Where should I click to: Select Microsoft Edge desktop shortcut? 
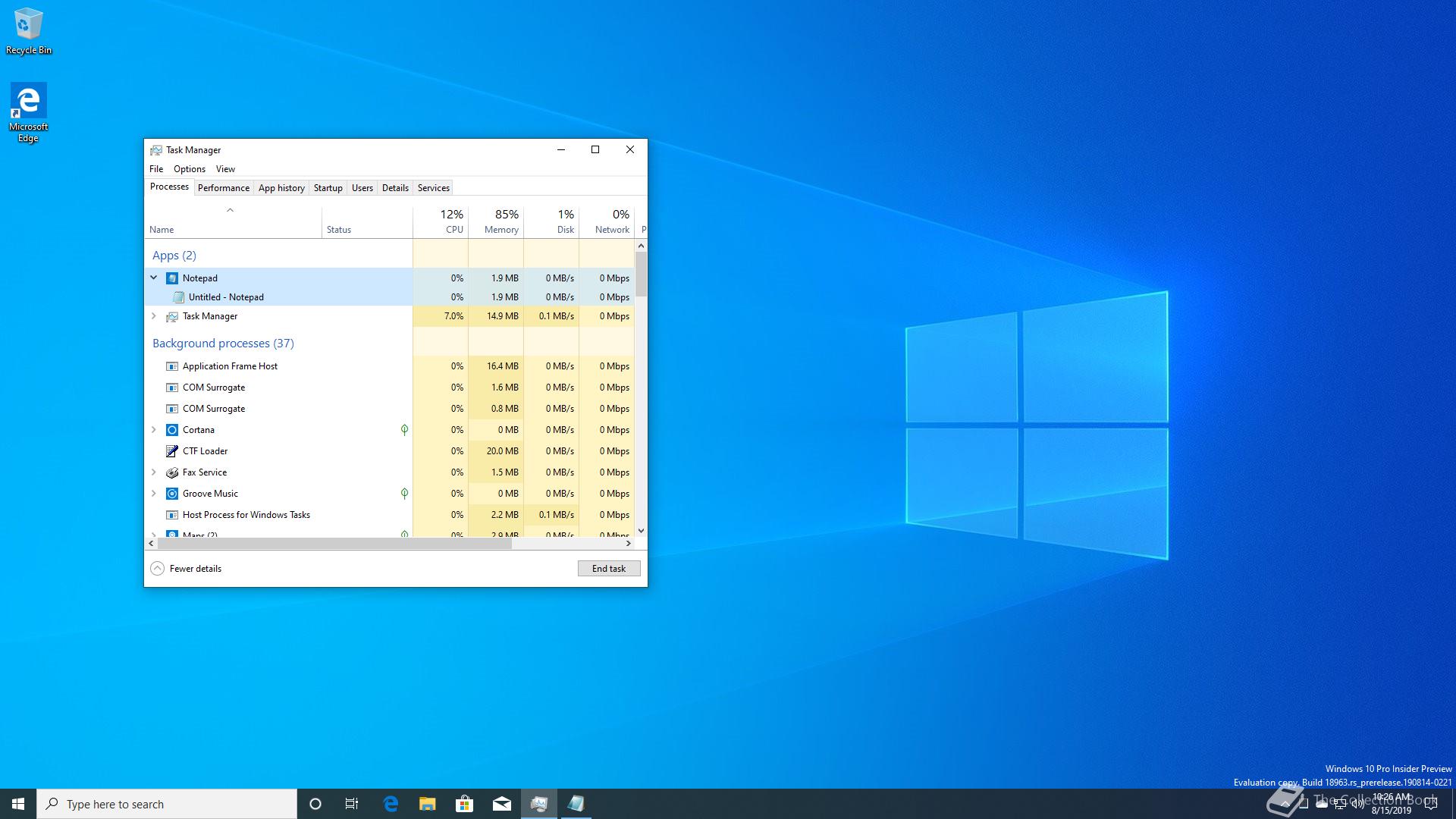coord(29,112)
